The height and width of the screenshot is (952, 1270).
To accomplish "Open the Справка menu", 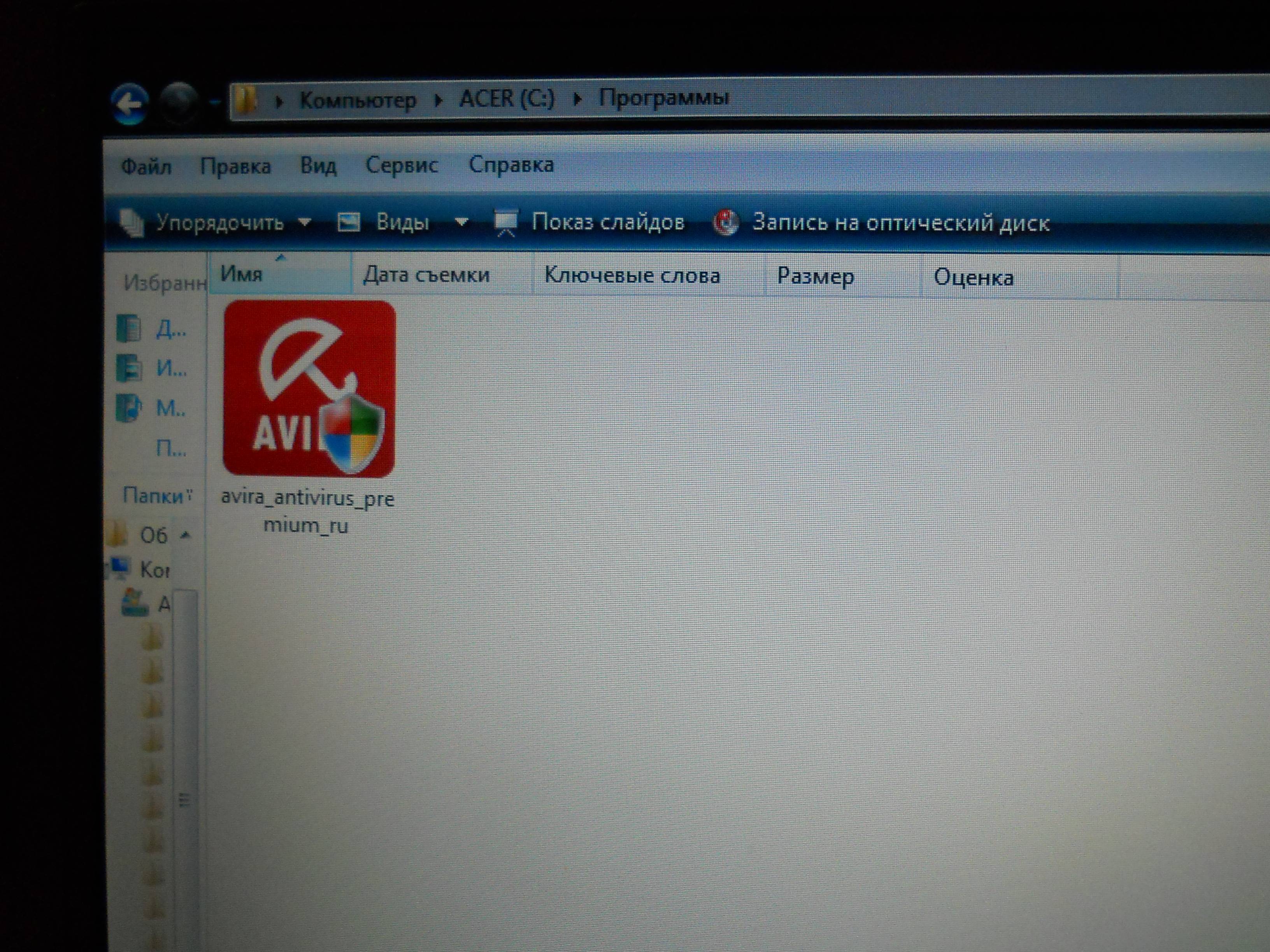I will [511, 164].
